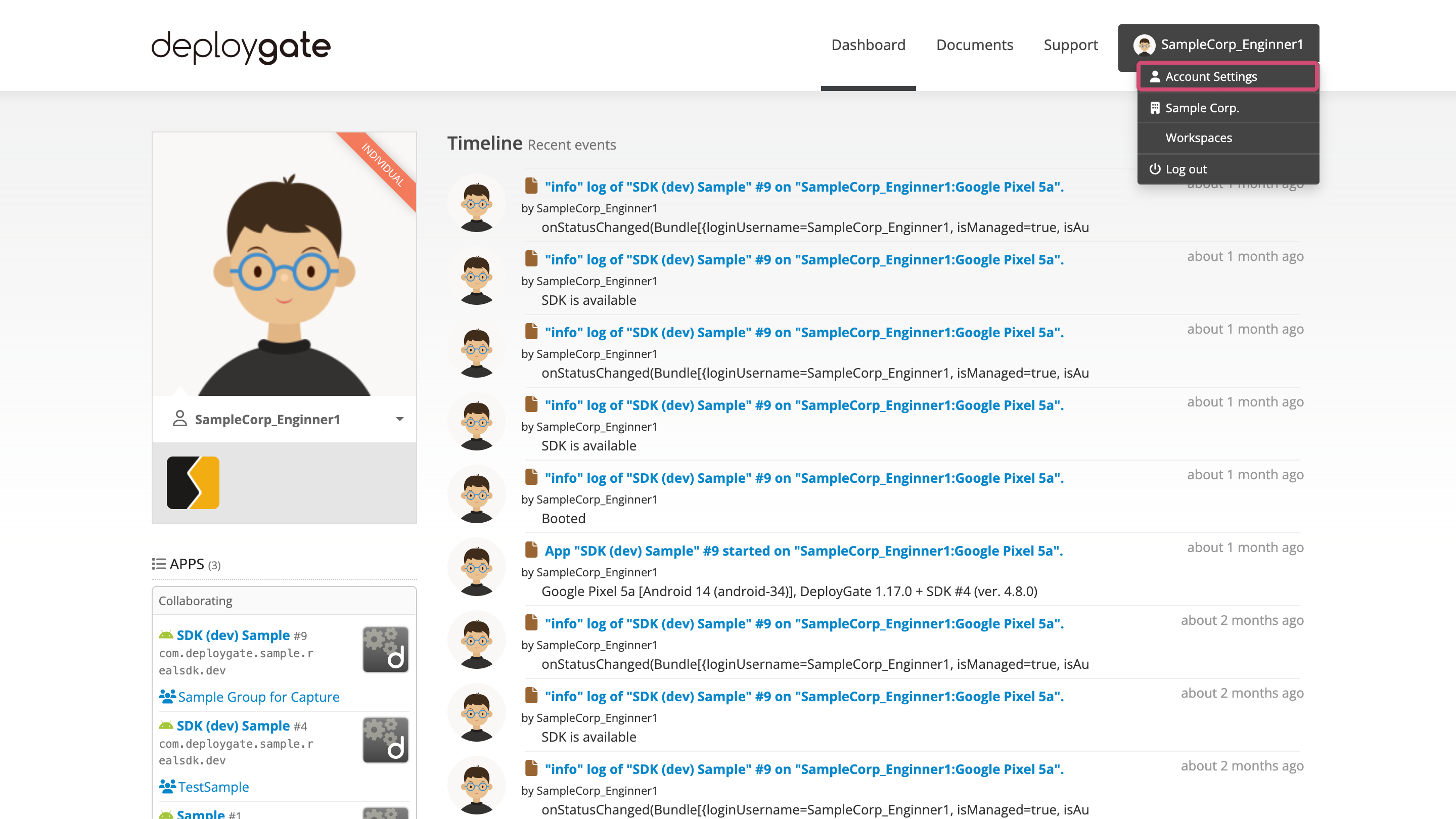Log out via the user menu
1456x819 pixels.
point(1186,169)
